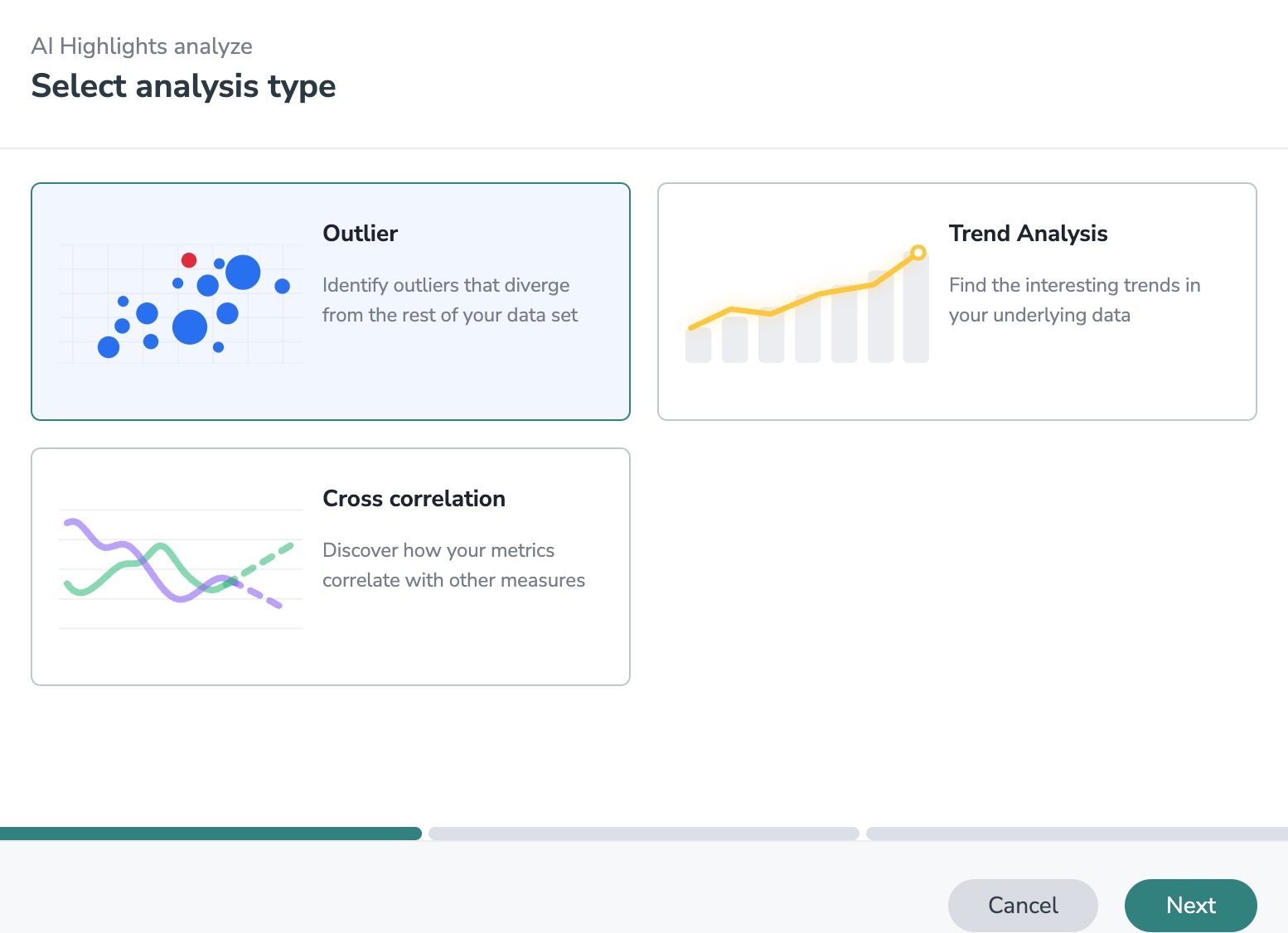Click the yellow trend line endpoint circle
1288x933 pixels.
918,252
